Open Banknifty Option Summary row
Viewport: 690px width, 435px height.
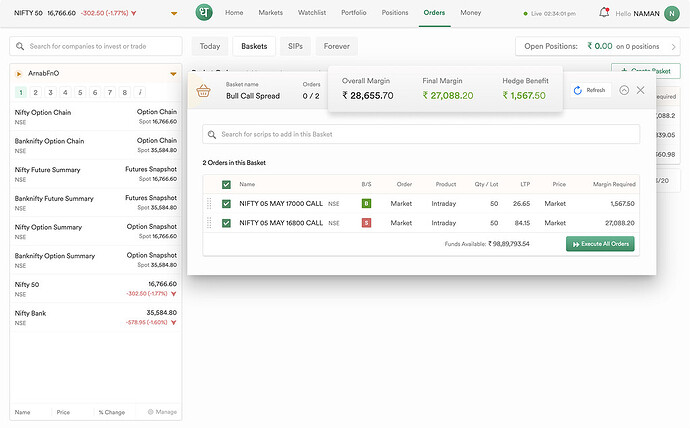click(95, 260)
